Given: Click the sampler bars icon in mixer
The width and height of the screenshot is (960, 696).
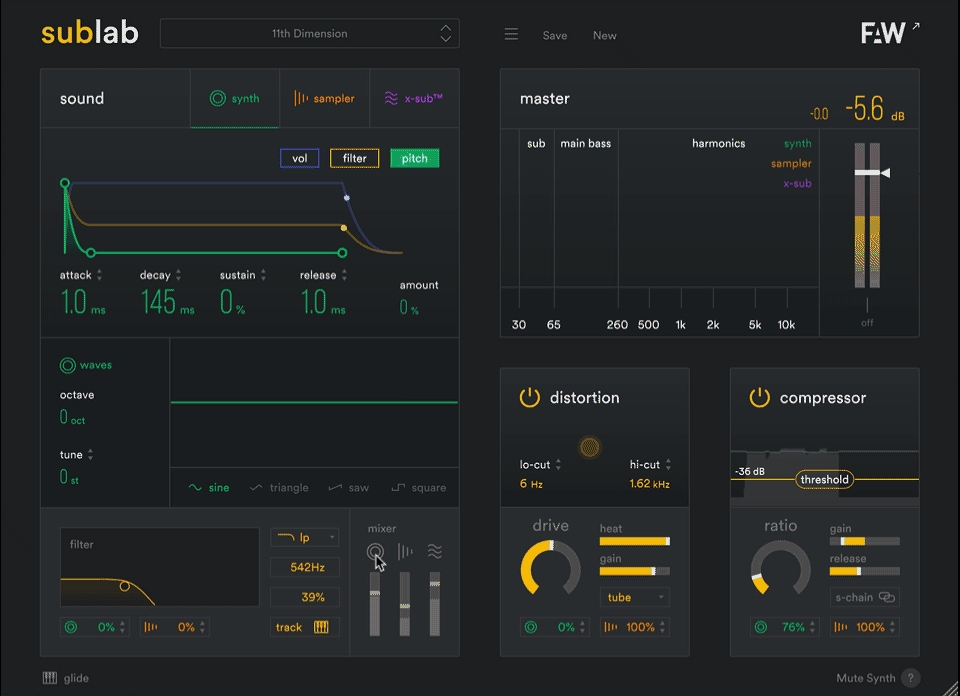Looking at the screenshot, I should click(405, 552).
